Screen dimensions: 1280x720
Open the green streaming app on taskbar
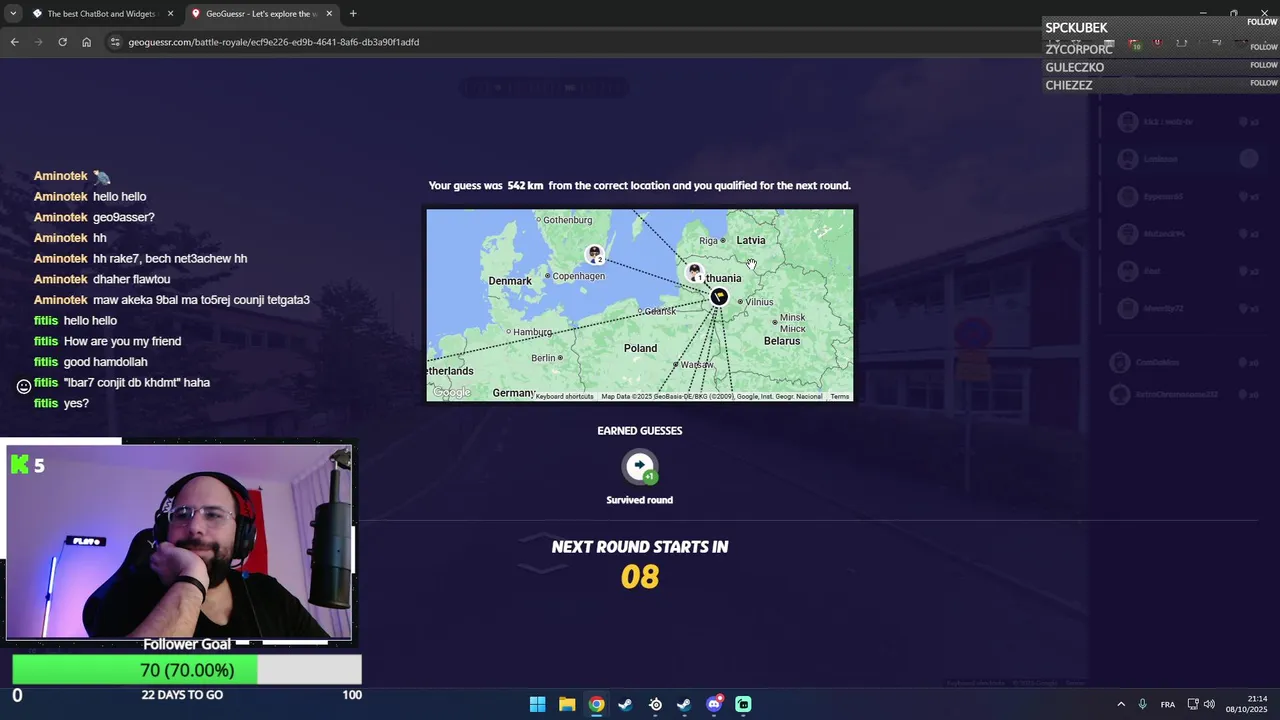coord(743,704)
